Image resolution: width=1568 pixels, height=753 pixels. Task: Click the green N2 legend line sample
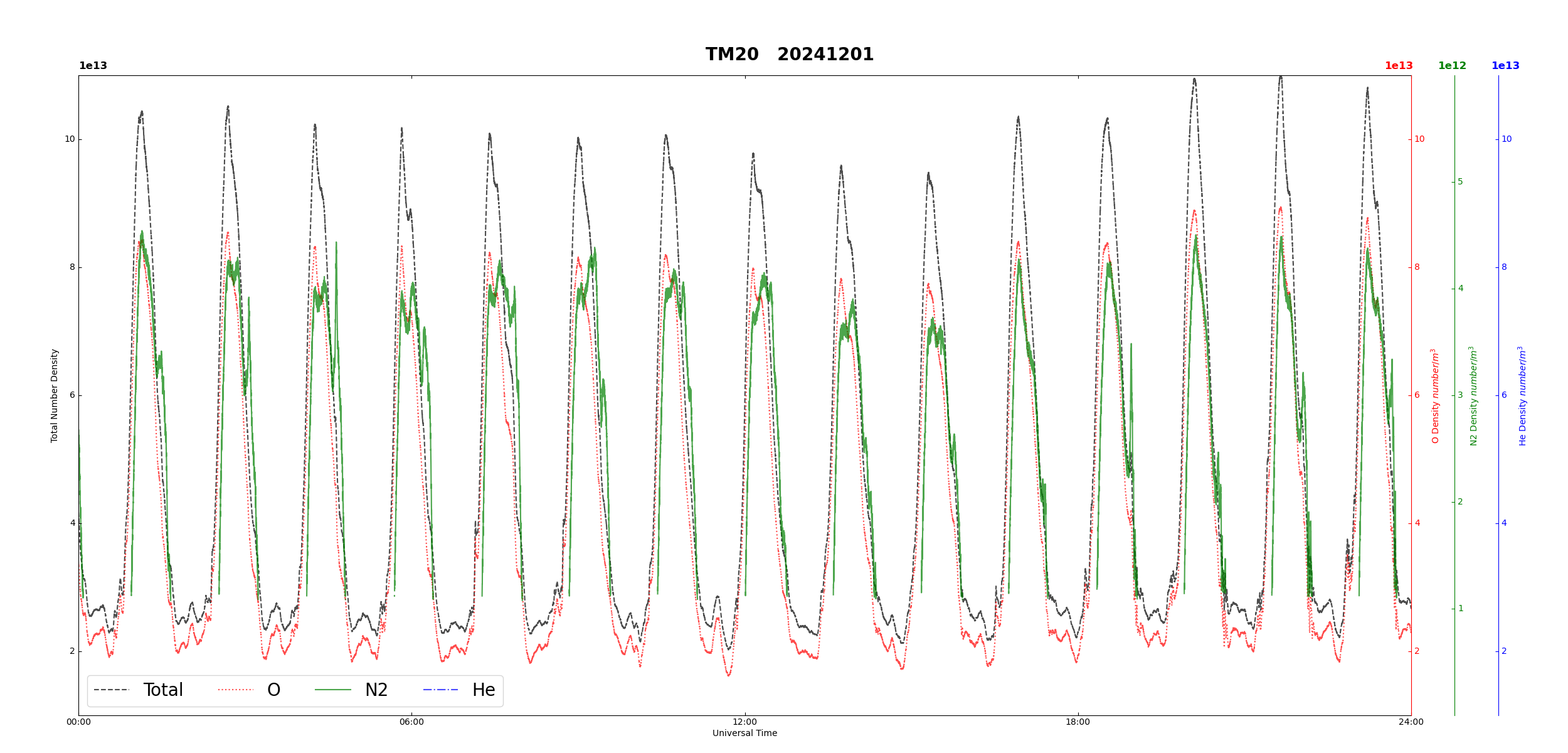click(333, 690)
